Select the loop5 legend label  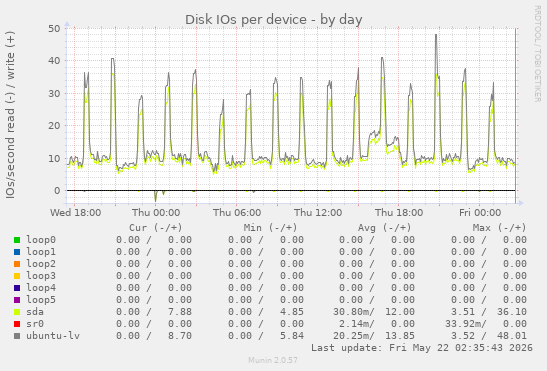click(x=41, y=300)
